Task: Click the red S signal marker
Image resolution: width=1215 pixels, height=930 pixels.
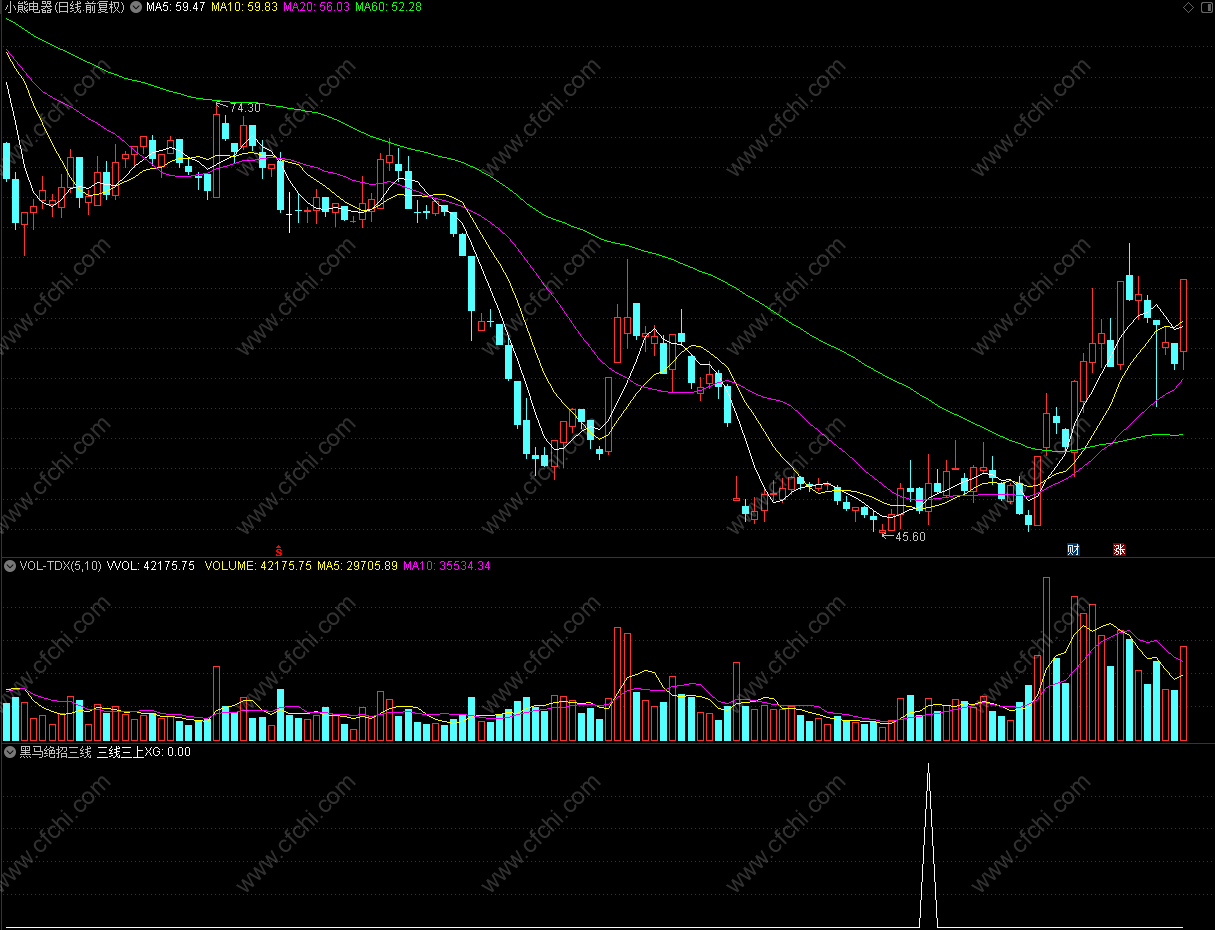Action: pyautogui.click(x=279, y=550)
